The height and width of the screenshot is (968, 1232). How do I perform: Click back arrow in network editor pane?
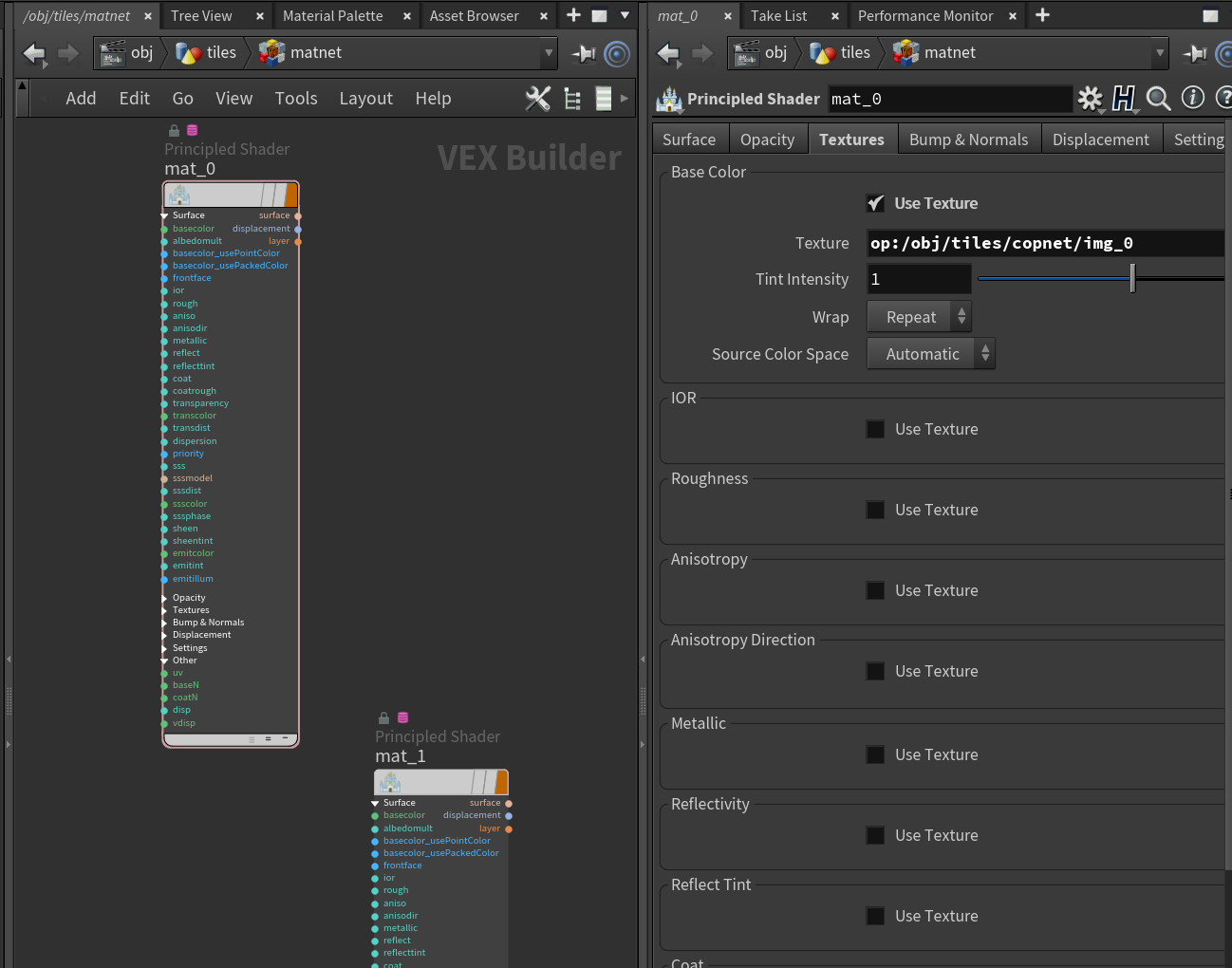(34, 54)
